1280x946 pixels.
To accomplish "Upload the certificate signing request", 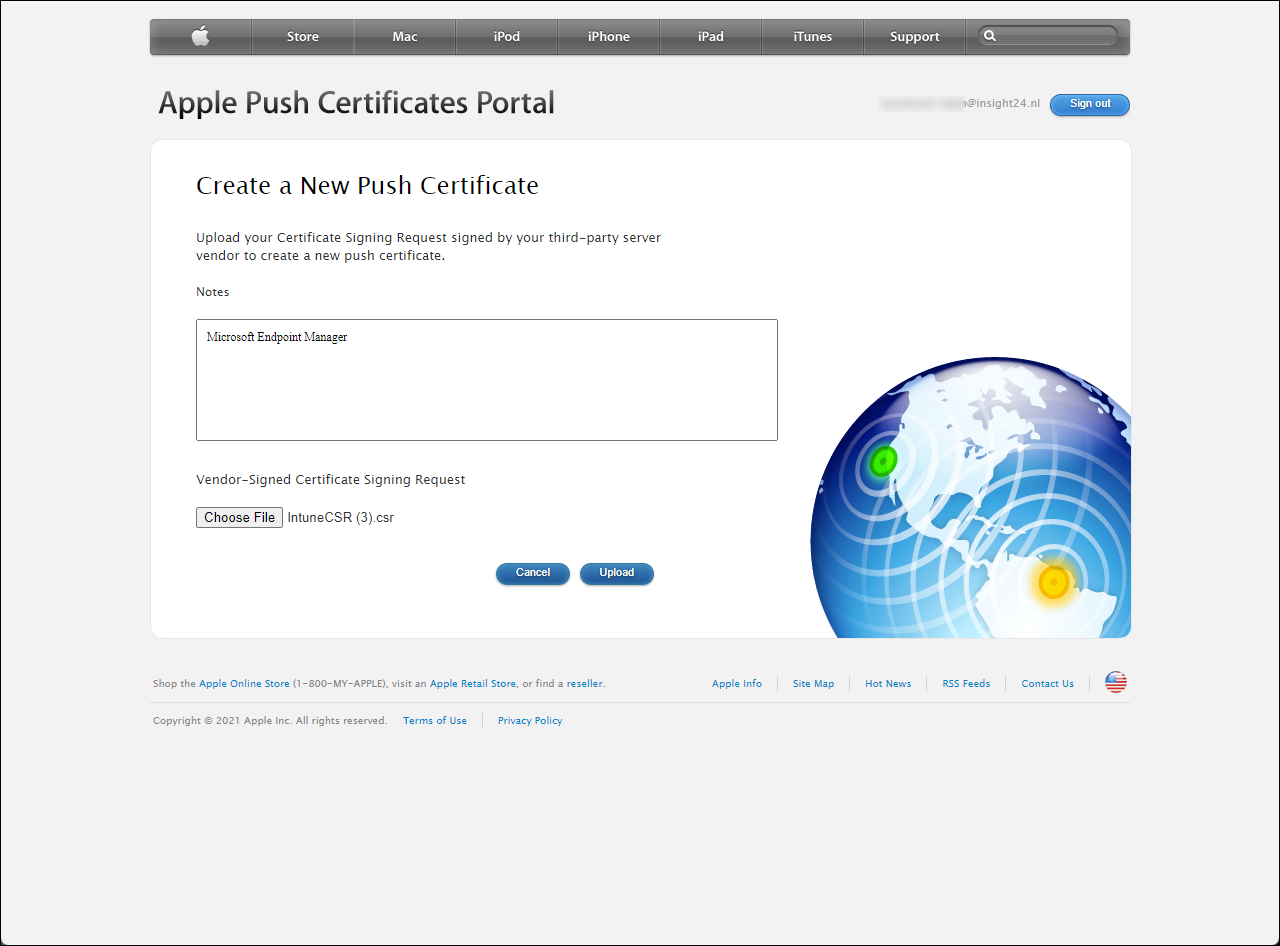I will [x=617, y=573].
